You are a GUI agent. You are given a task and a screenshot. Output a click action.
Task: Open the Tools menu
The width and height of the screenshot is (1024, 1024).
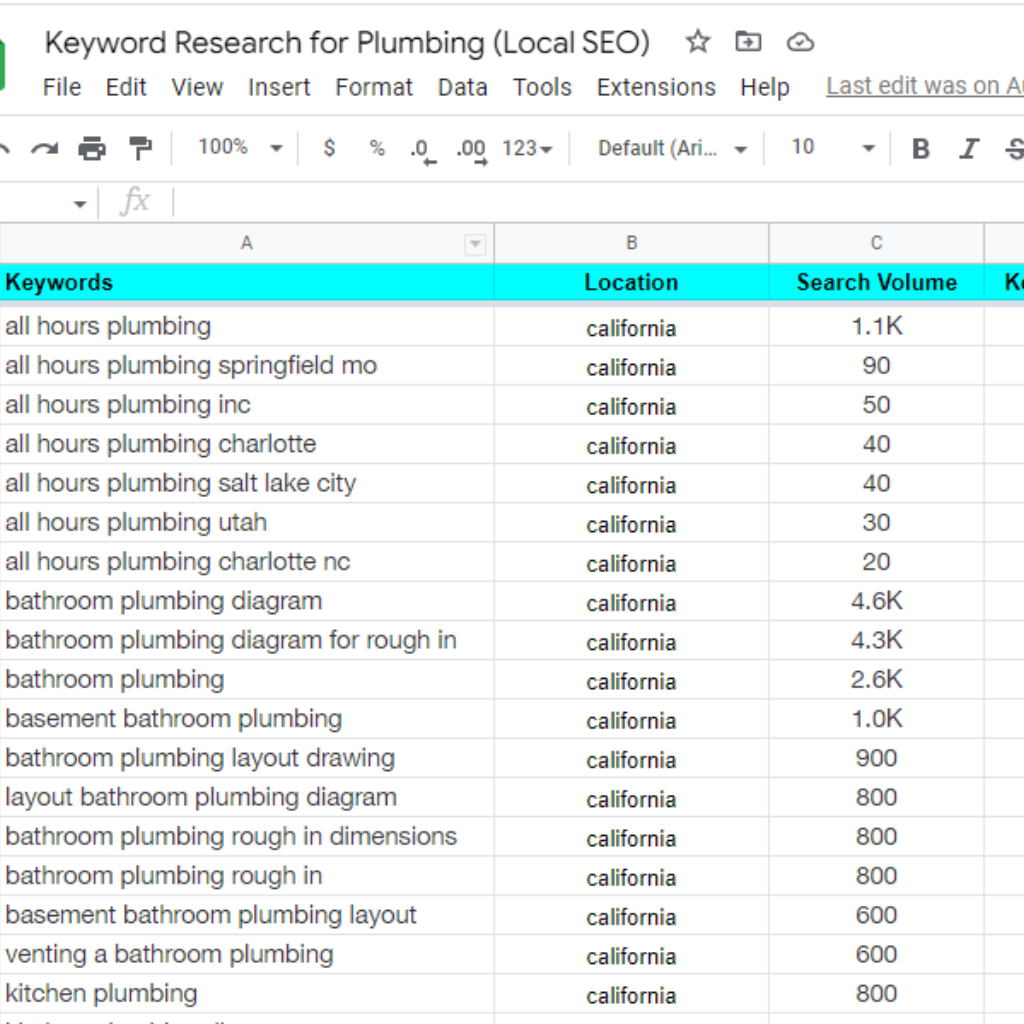(x=542, y=87)
